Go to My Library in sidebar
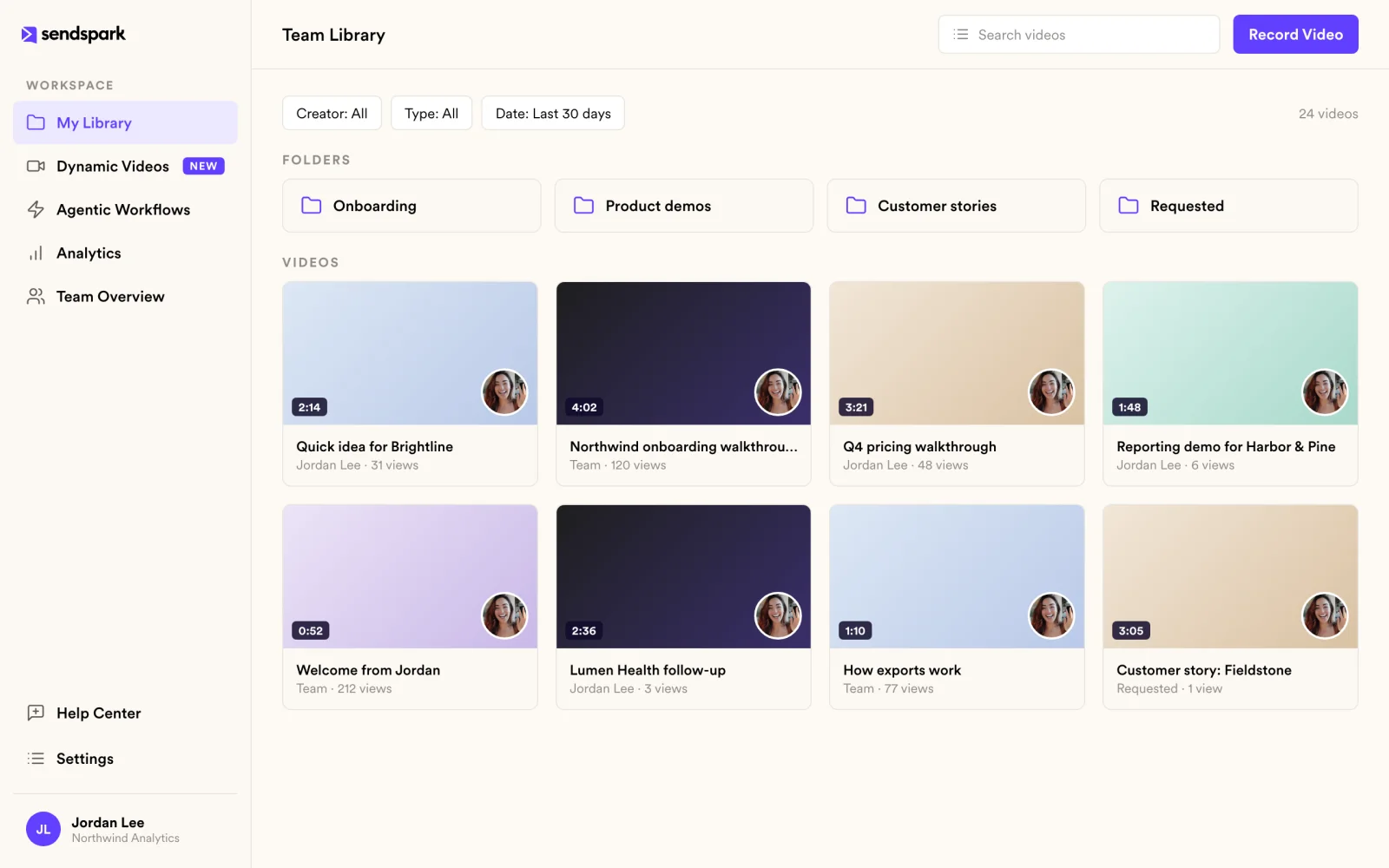Image resolution: width=1389 pixels, height=868 pixels. coord(125,122)
